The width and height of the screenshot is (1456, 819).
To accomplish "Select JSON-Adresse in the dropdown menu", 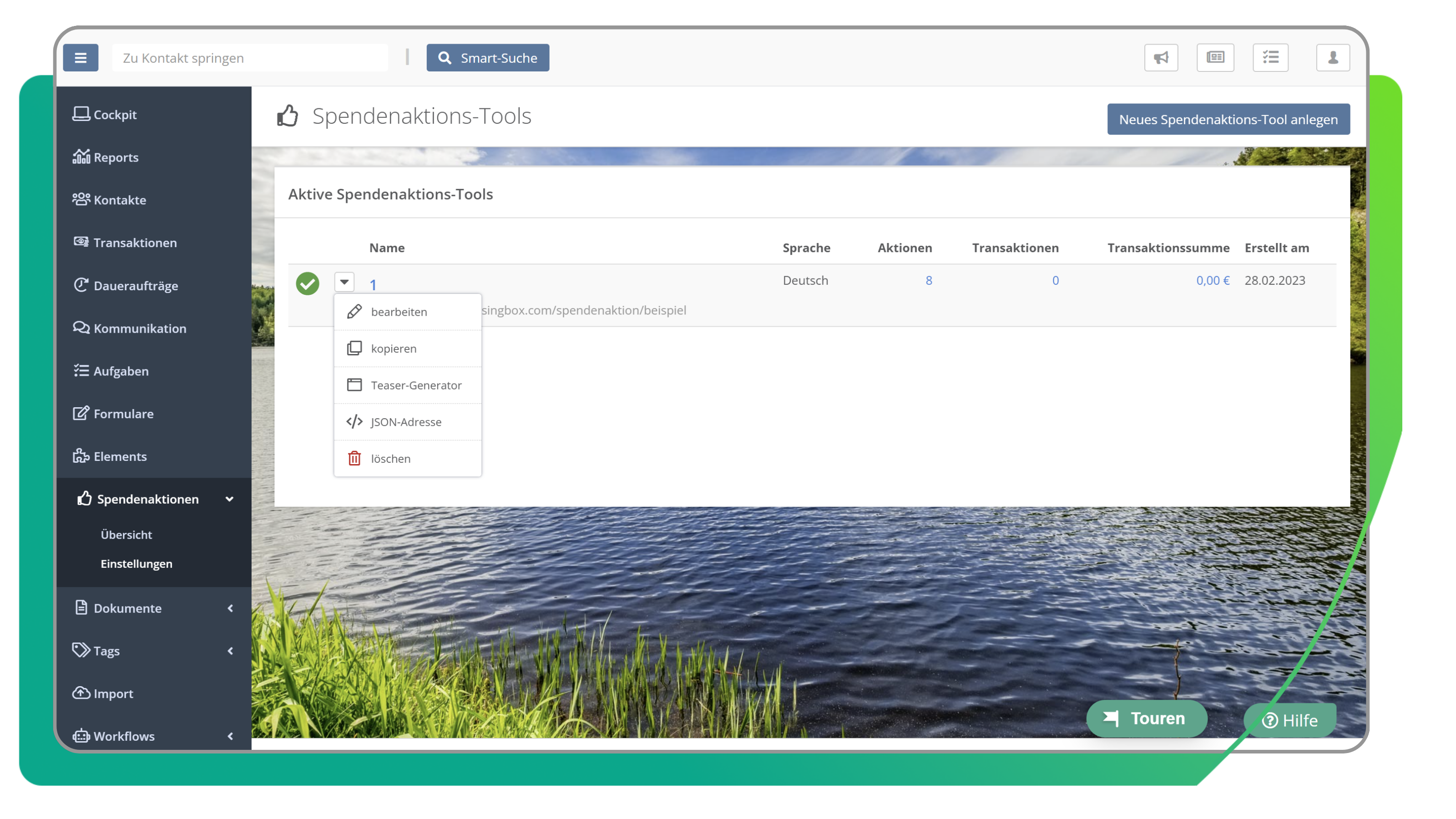I will click(406, 422).
